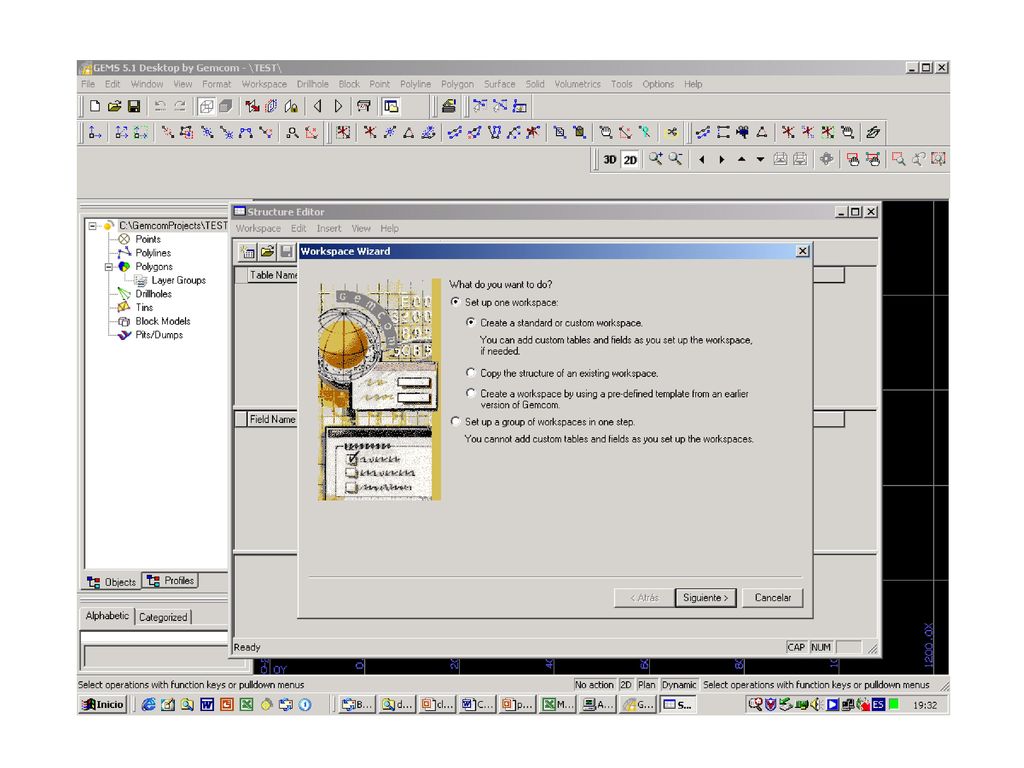1024x768 pixels.
Task: Click the pan right arrow icon
Action: pos(722,159)
